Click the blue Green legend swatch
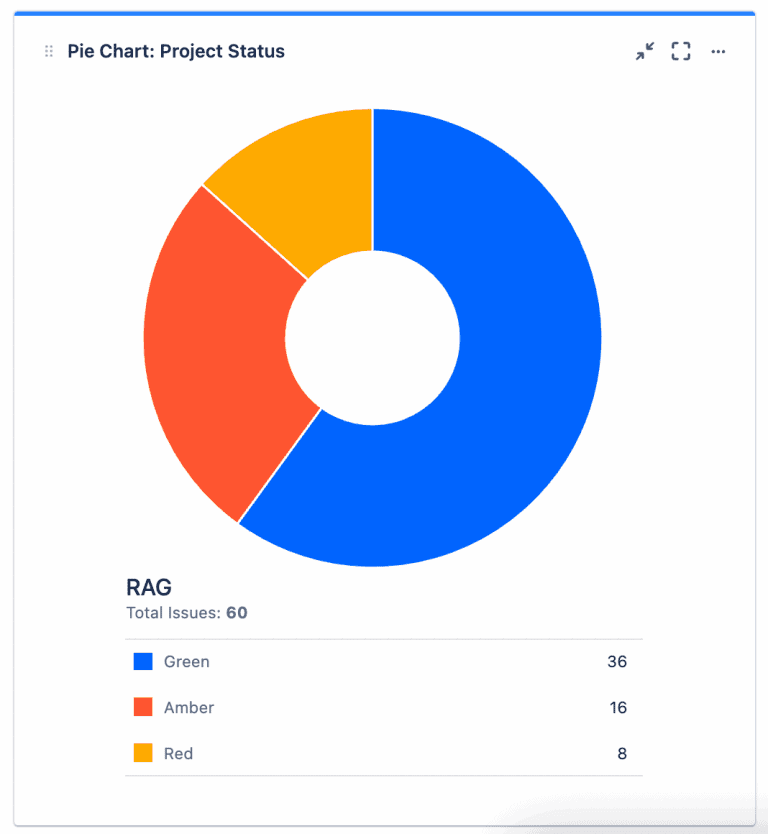Screen dimensions: 768x834 pos(143,662)
